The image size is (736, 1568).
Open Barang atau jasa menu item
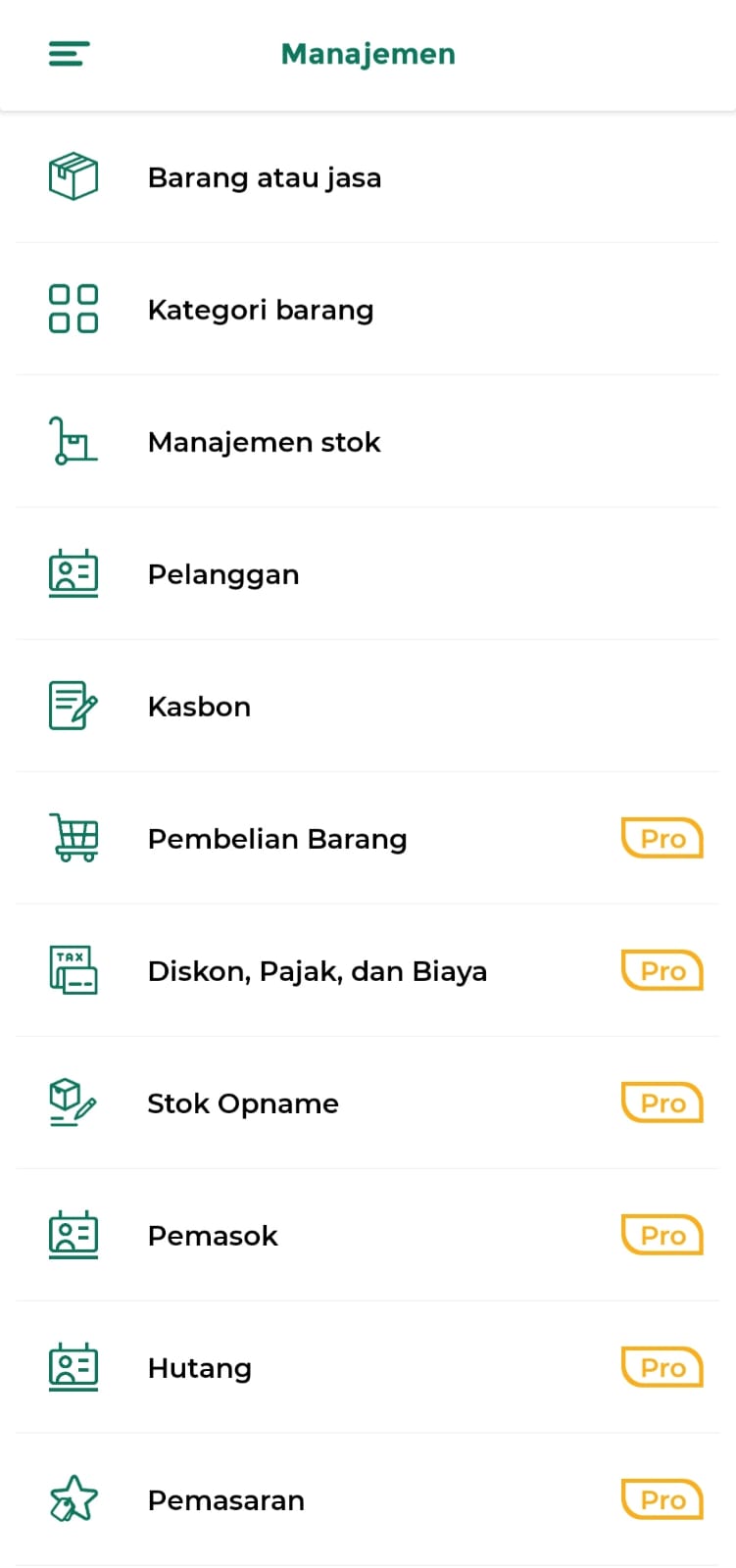tap(265, 178)
